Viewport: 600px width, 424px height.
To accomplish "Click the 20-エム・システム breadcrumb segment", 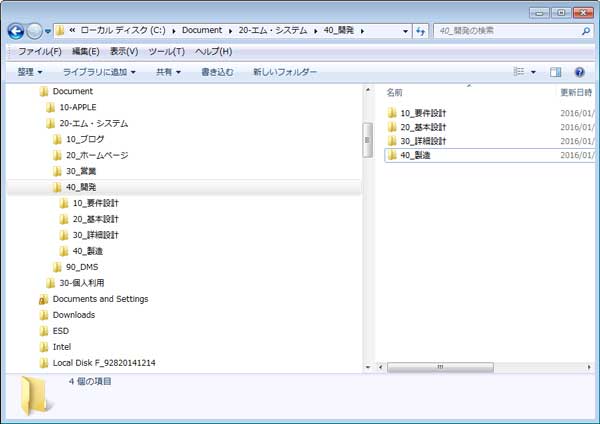I will 273,30.
